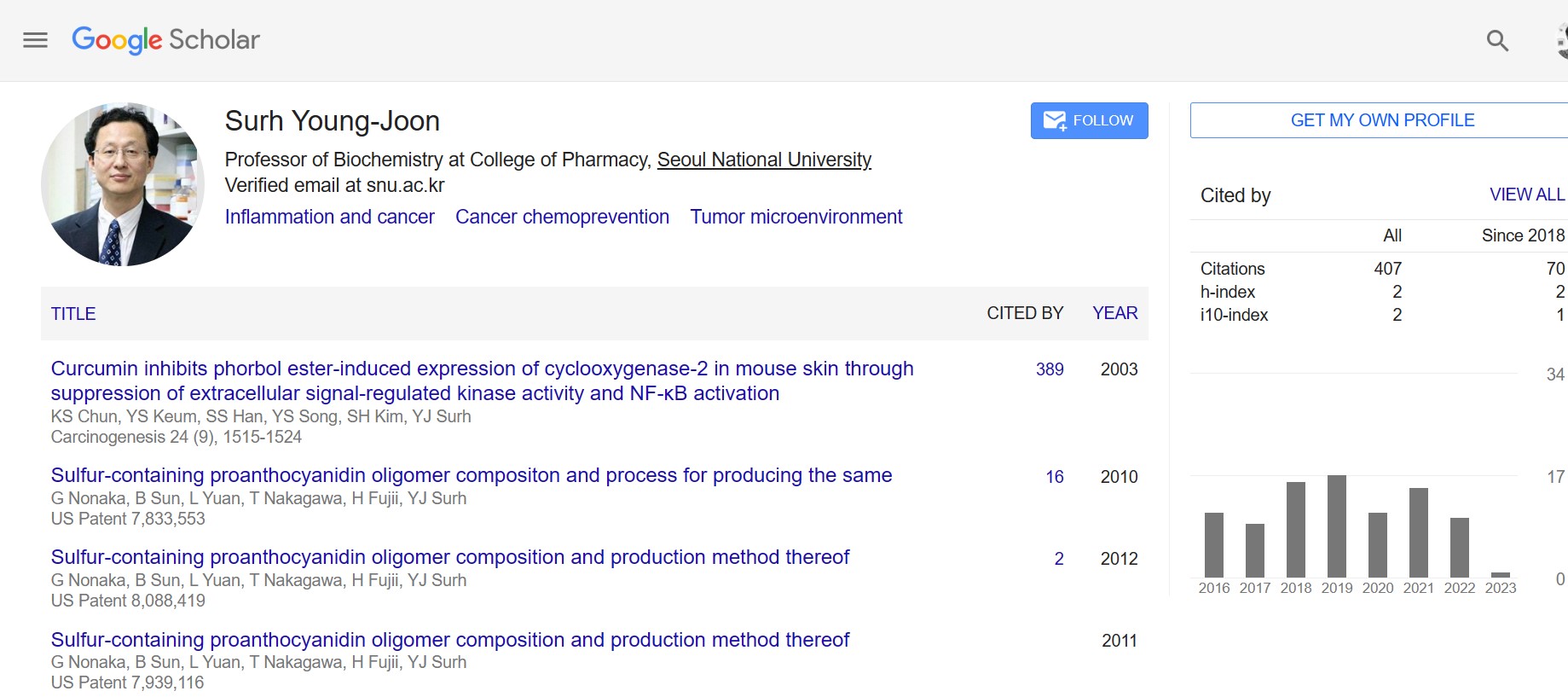Image resolution: width=1568 pixels, height=697 pixels.
Task: View all citation statistics
Action: pyautogui.click(x=1526, y=195)
